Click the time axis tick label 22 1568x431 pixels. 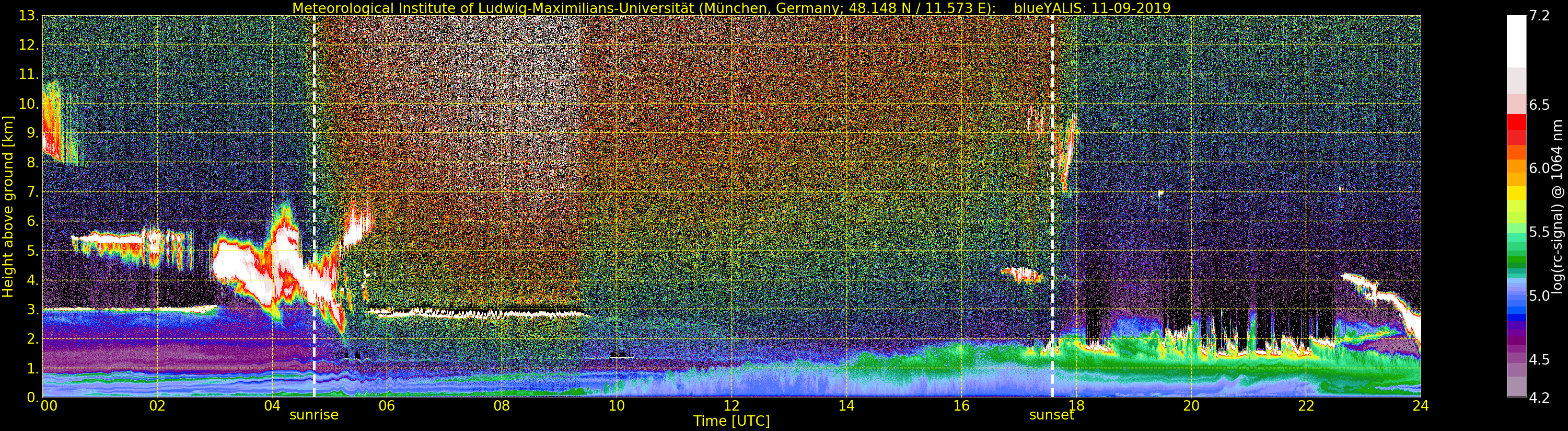click(x=1306, y=405)
